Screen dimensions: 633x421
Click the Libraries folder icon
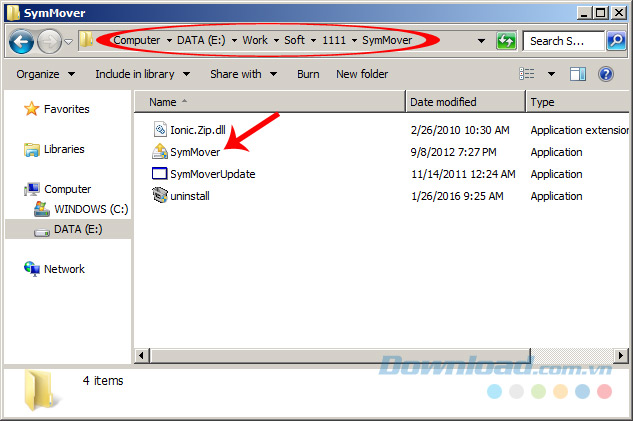pos(31,149)
